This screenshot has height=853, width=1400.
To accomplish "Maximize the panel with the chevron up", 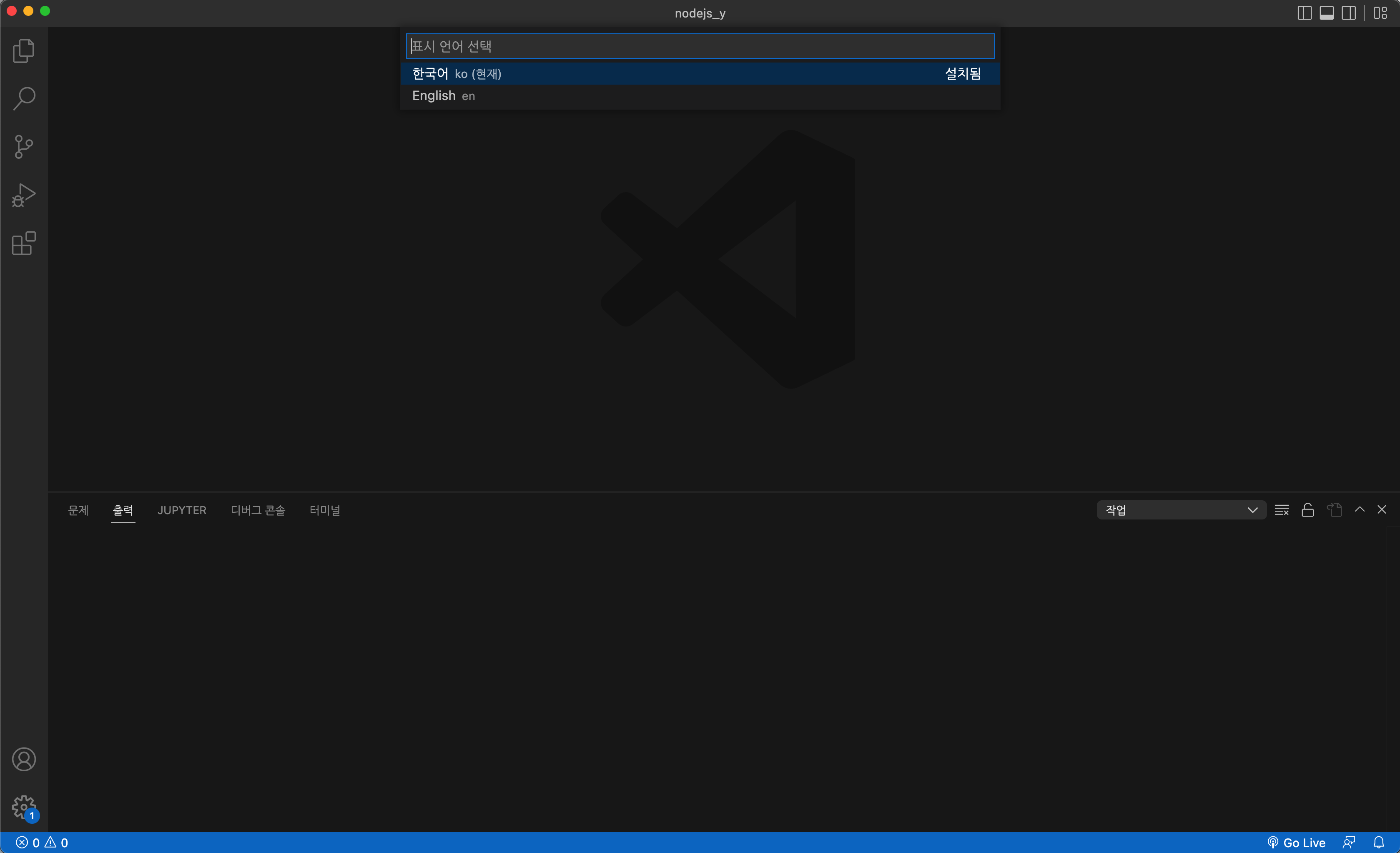I will 1359,509.
